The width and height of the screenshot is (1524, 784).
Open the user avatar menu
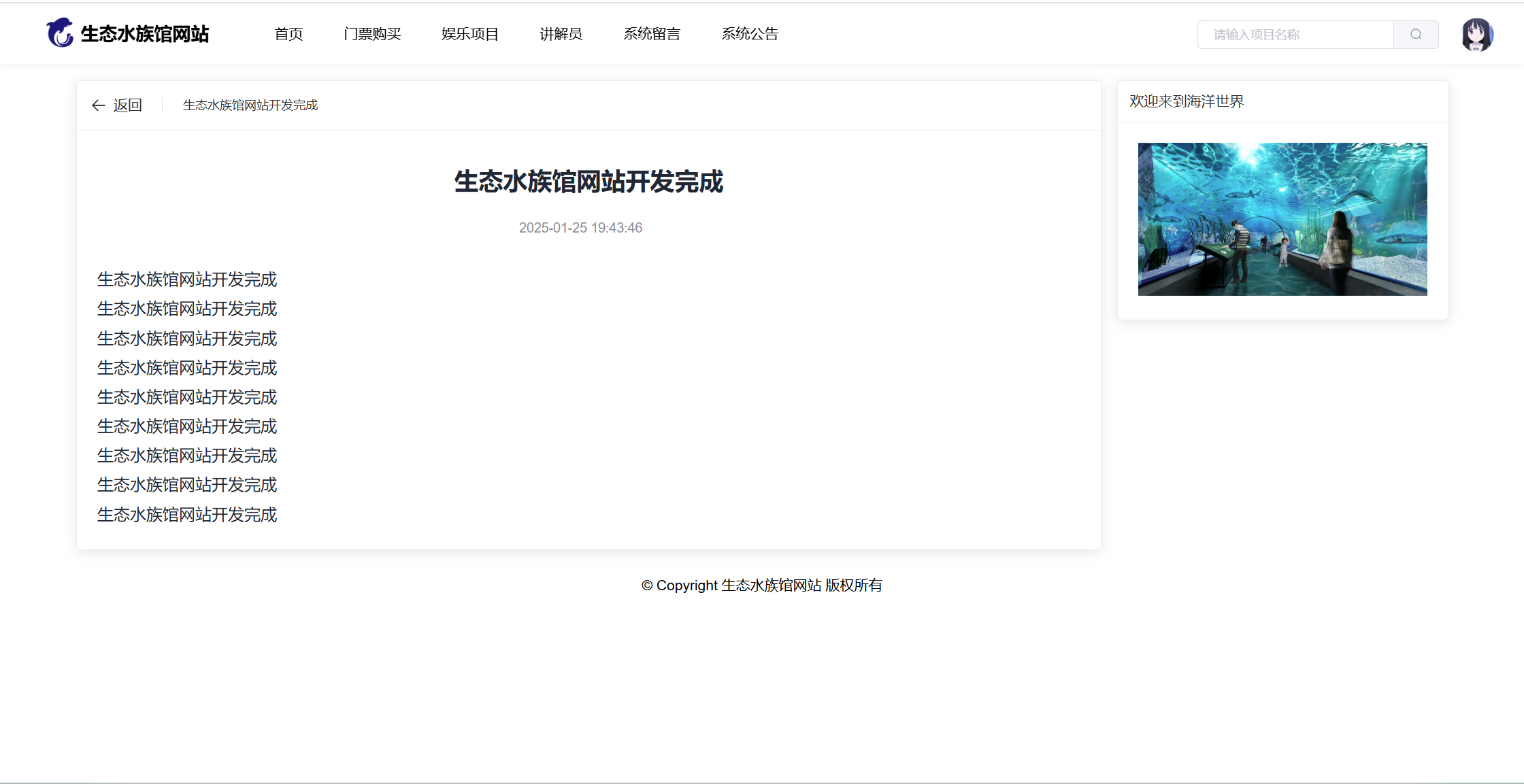1476,35
